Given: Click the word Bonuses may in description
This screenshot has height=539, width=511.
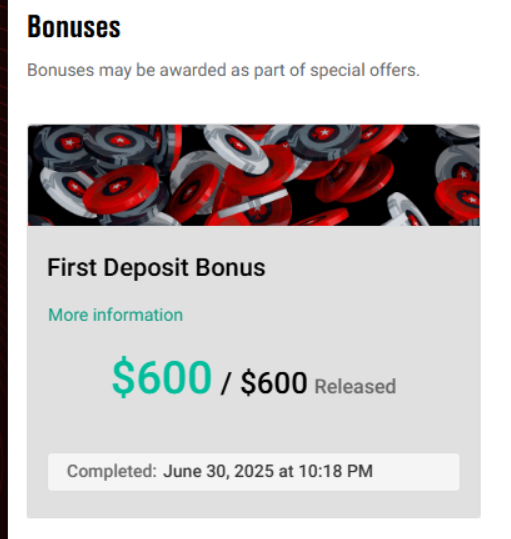Looking at the screenshot, I should pyautogui.click(x=79, y=70).
